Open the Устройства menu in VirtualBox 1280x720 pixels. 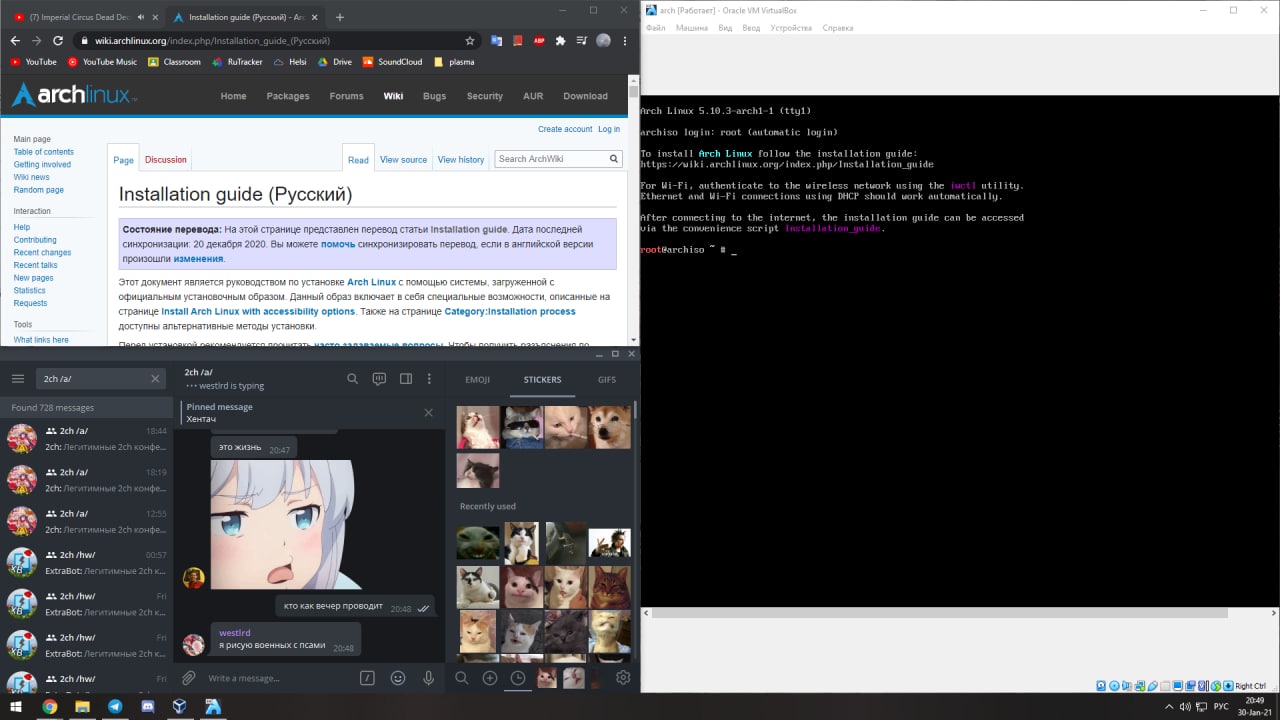coord(791,28)
